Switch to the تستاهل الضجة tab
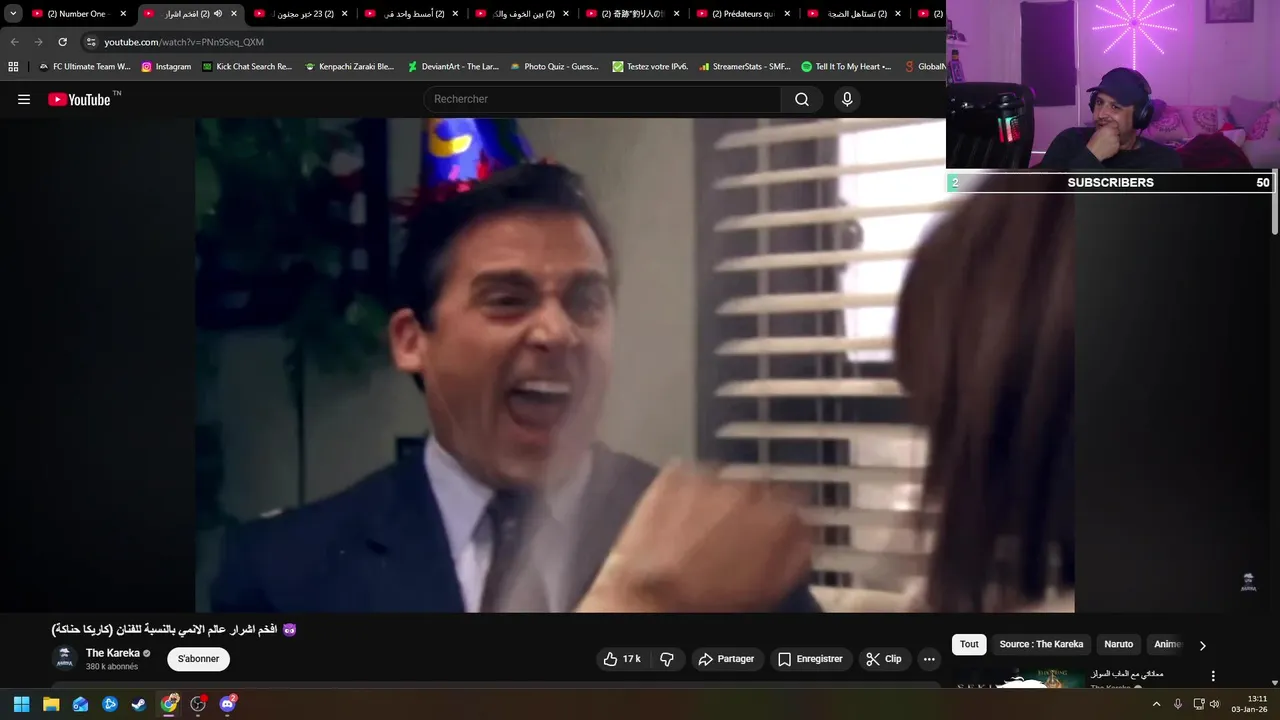 [853, 14]
